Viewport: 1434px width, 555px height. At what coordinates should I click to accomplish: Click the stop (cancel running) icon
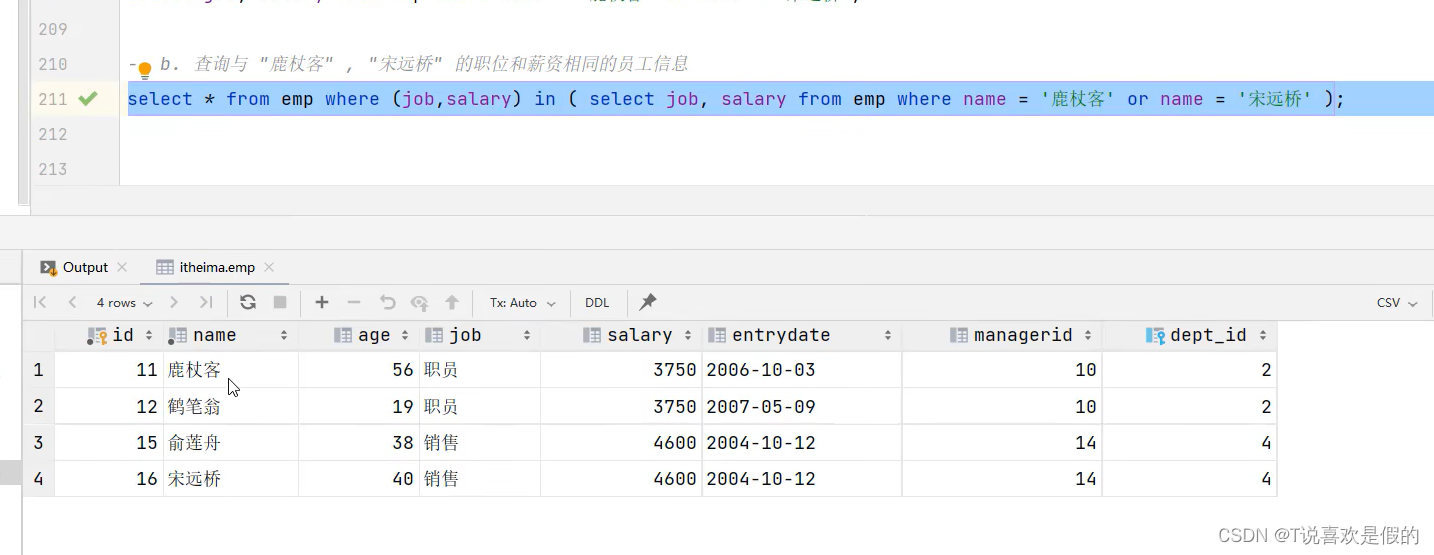coord(280,302)
